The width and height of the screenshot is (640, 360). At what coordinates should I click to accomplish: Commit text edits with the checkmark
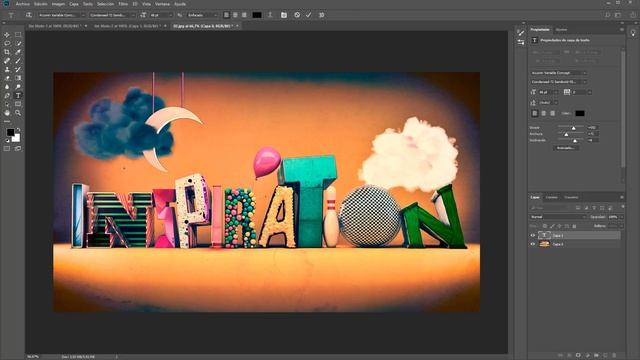(x=309, y=15)
